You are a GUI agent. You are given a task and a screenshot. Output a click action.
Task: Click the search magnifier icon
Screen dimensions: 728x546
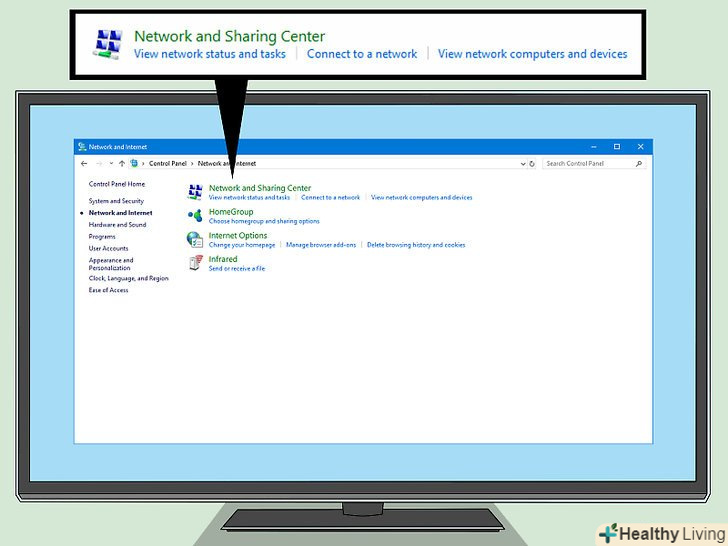(x=639, y=163)
